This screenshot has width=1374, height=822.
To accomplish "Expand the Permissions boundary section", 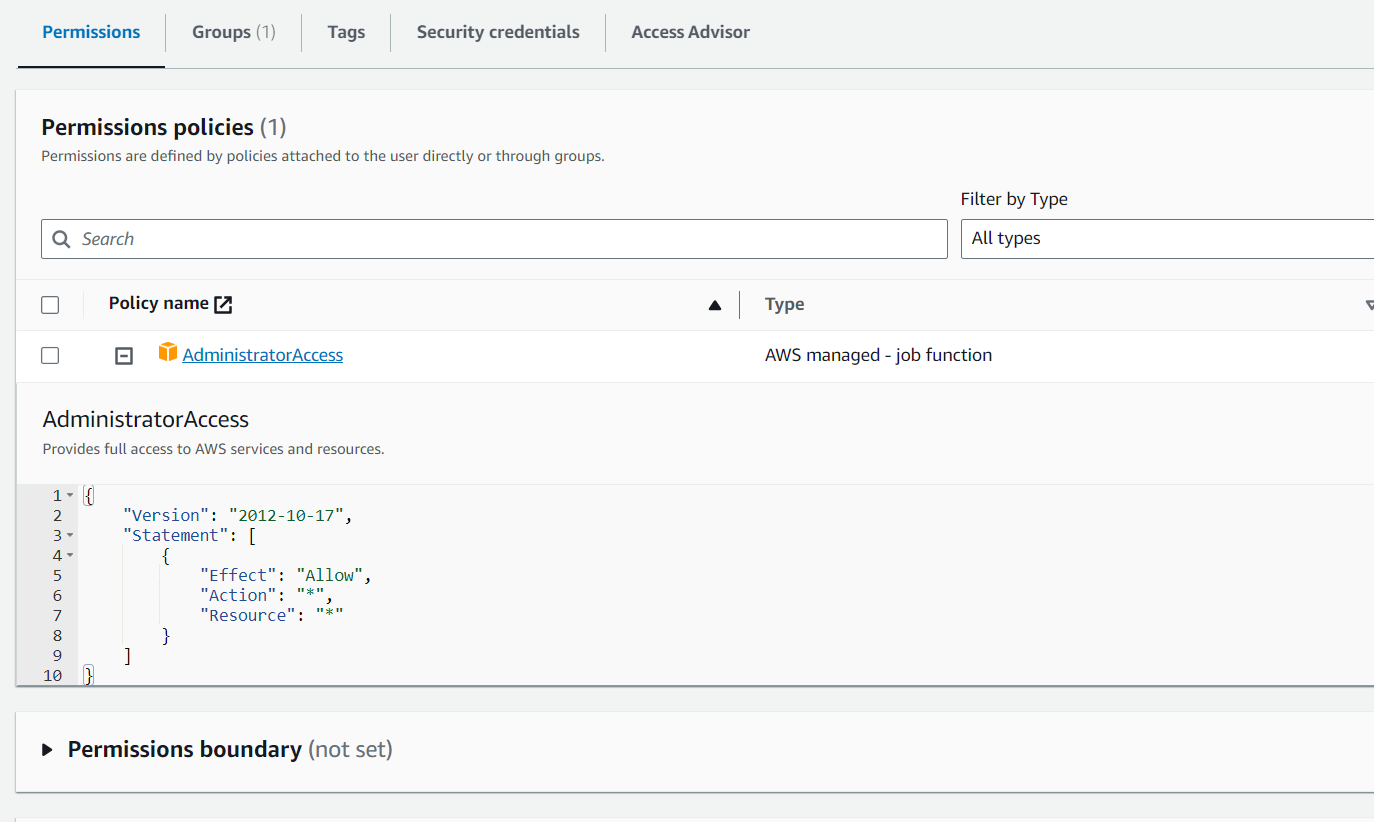I will pyautogui.click(x=47, y=750).
